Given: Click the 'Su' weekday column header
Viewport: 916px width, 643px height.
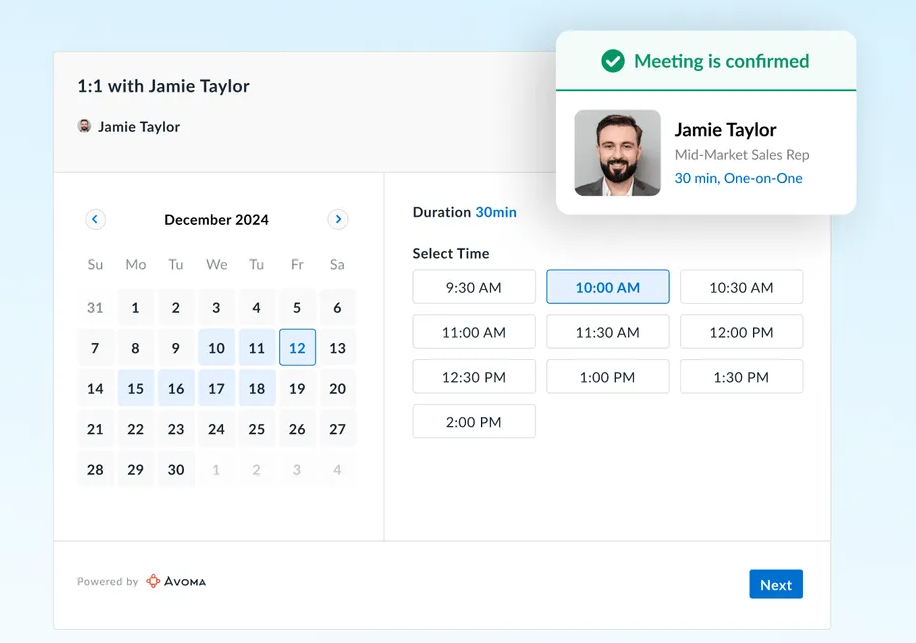Looking at the screenshot, I should click(95, 265).
